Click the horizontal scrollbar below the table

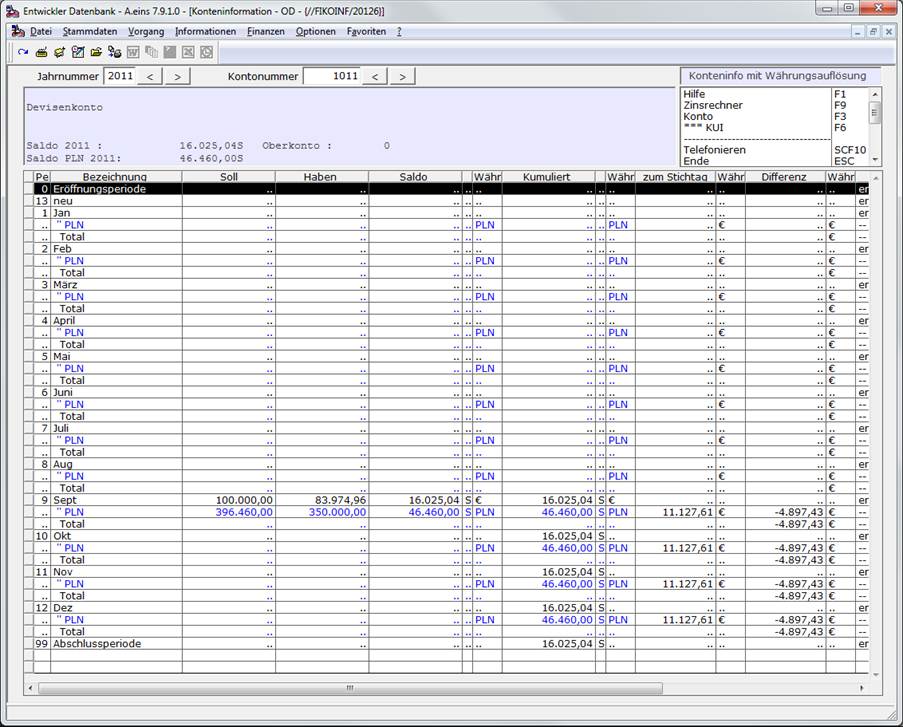click(x=350, y=688)
